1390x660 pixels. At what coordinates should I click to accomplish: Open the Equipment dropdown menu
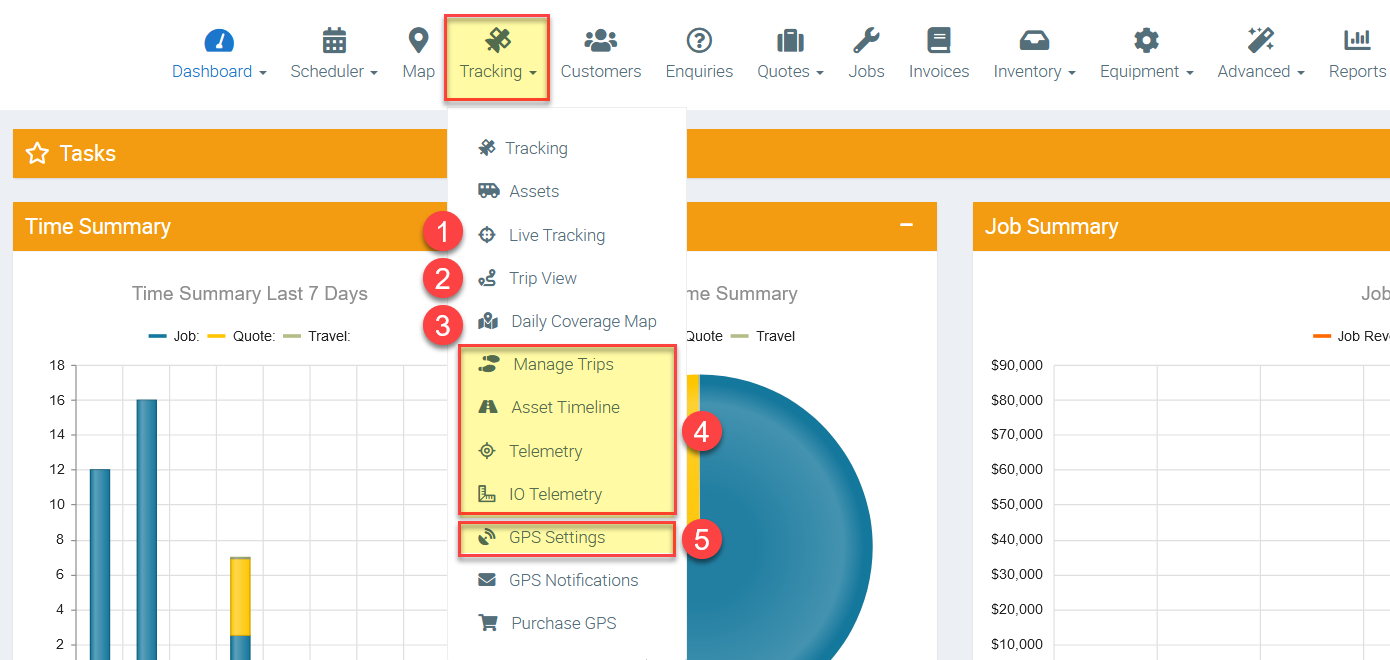tap(1146, 72)
